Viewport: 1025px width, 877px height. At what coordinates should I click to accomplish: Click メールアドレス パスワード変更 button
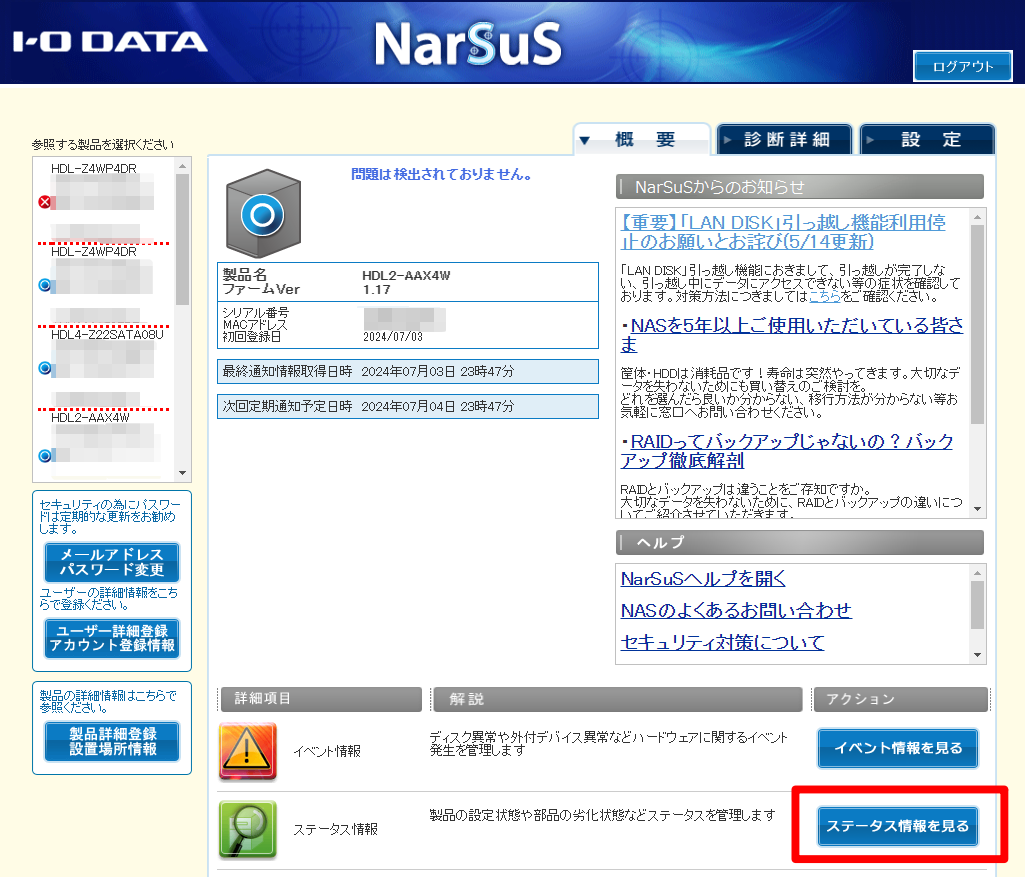pos(111,563)
